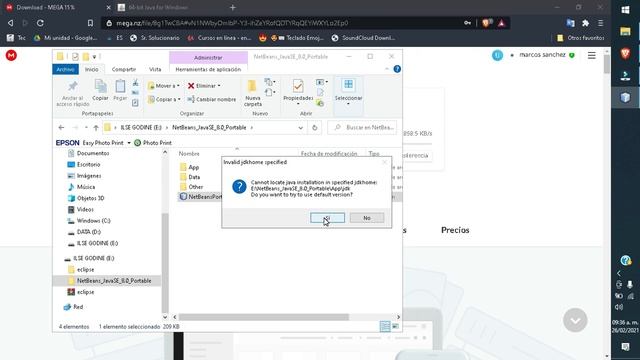Screen dimensions: 640x360
Task: Click the up one level arrow
Action: (x=96, y=128)
